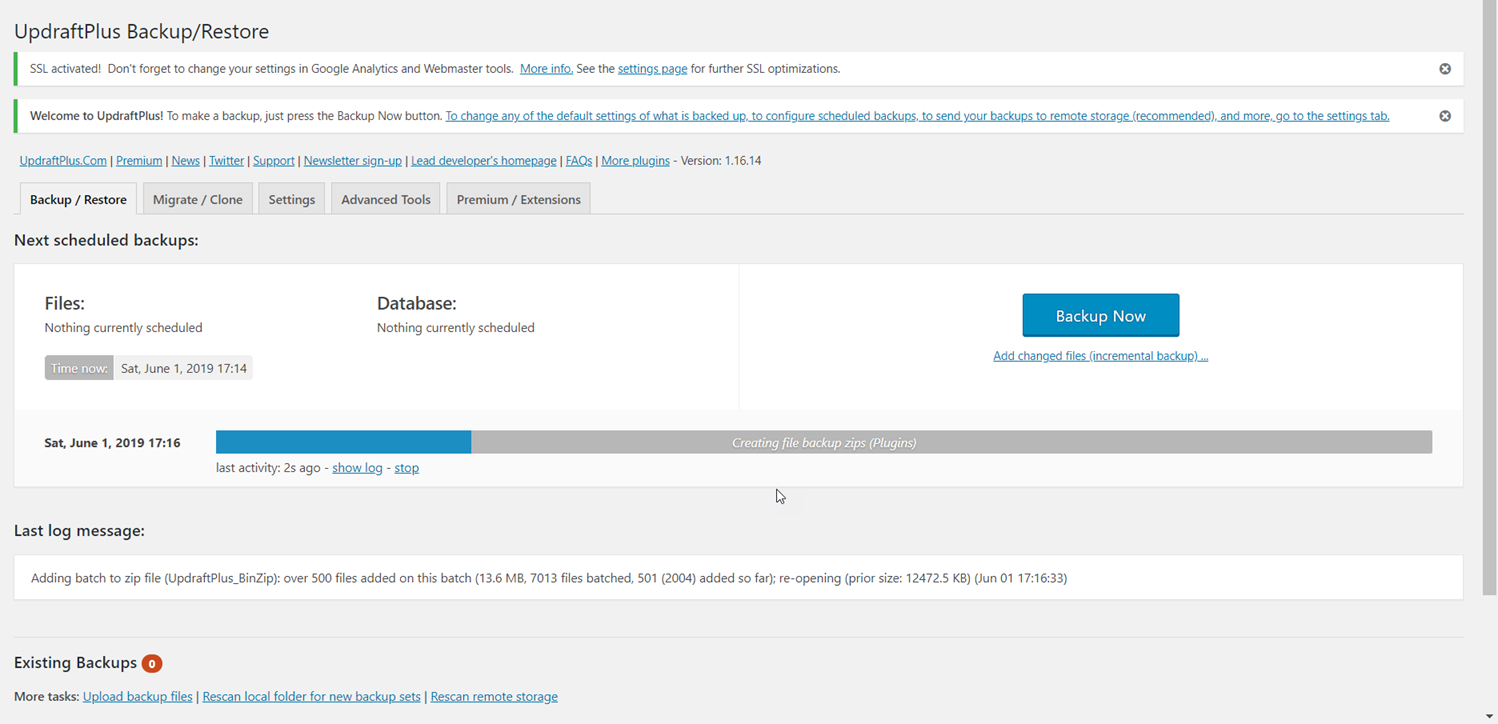Click the 'Sat, June 1, 2019 17:14' time value
1498x724 pixels.
(x=184, y=368)
